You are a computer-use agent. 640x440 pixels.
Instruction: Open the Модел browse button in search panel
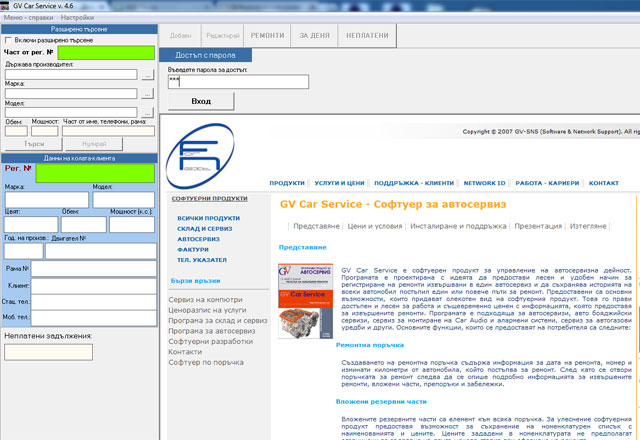tap(147, 112)
